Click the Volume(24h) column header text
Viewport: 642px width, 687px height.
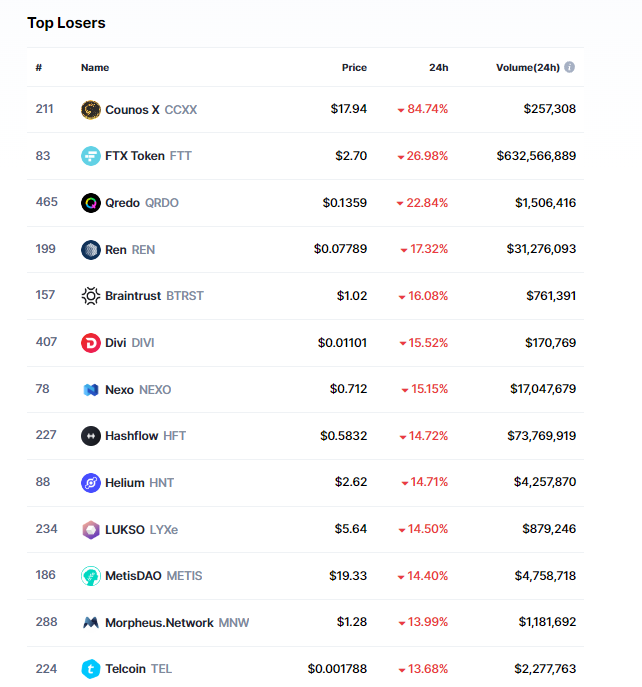click(528, 67)
